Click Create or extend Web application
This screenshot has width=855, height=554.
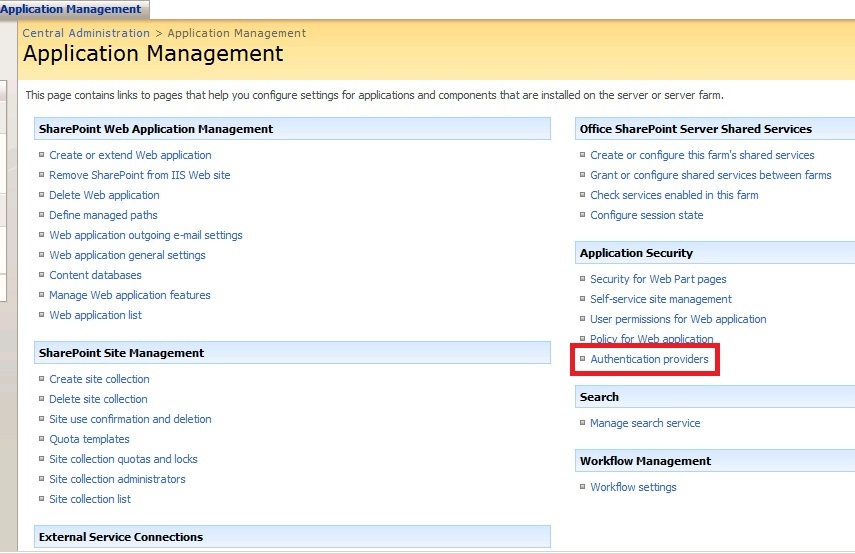(130, 155)
